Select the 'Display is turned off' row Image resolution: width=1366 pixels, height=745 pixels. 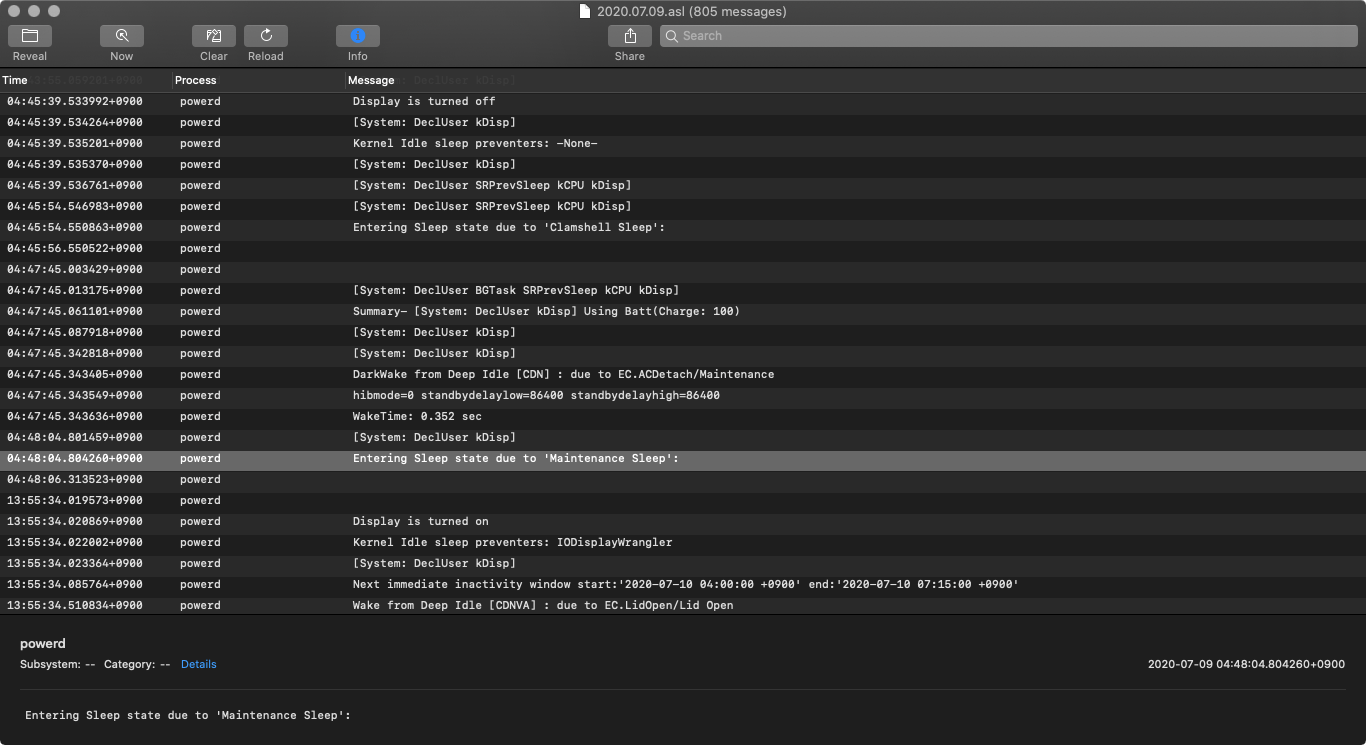pos(424,101)
